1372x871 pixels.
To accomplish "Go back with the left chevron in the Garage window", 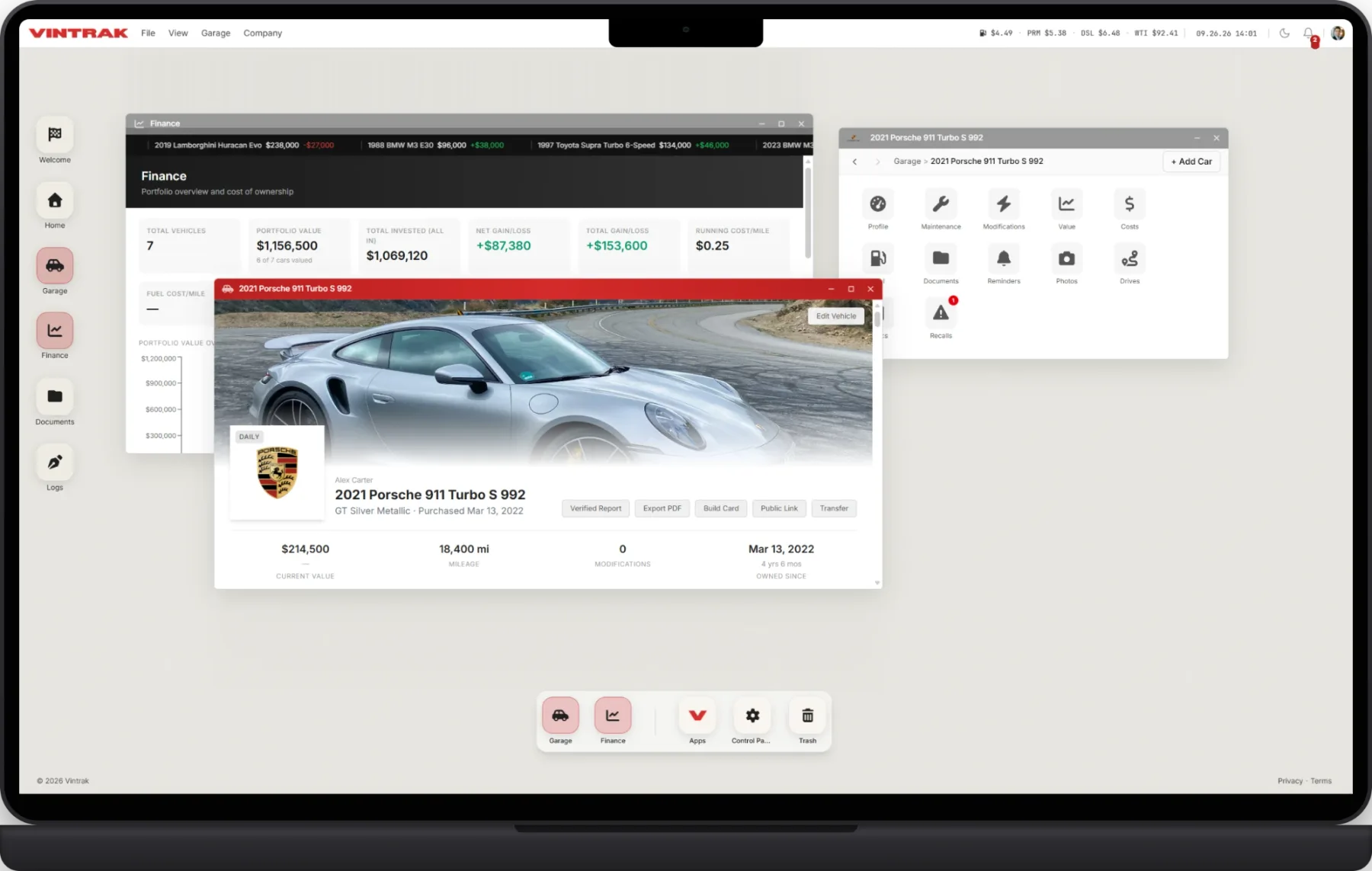I will 854,162.
